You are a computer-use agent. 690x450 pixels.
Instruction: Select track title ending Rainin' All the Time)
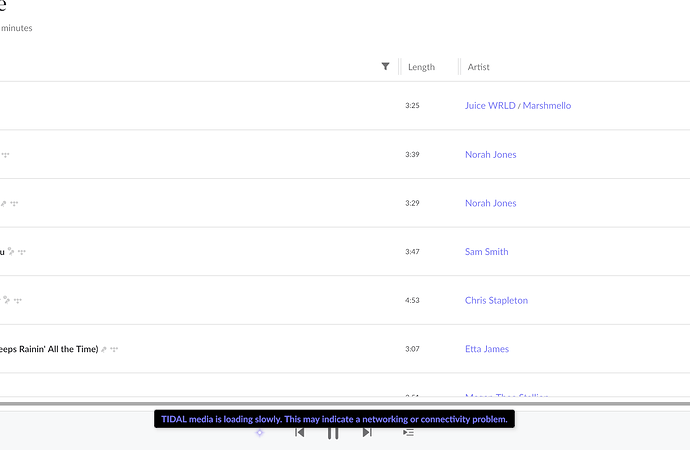(x=49, y=349)
